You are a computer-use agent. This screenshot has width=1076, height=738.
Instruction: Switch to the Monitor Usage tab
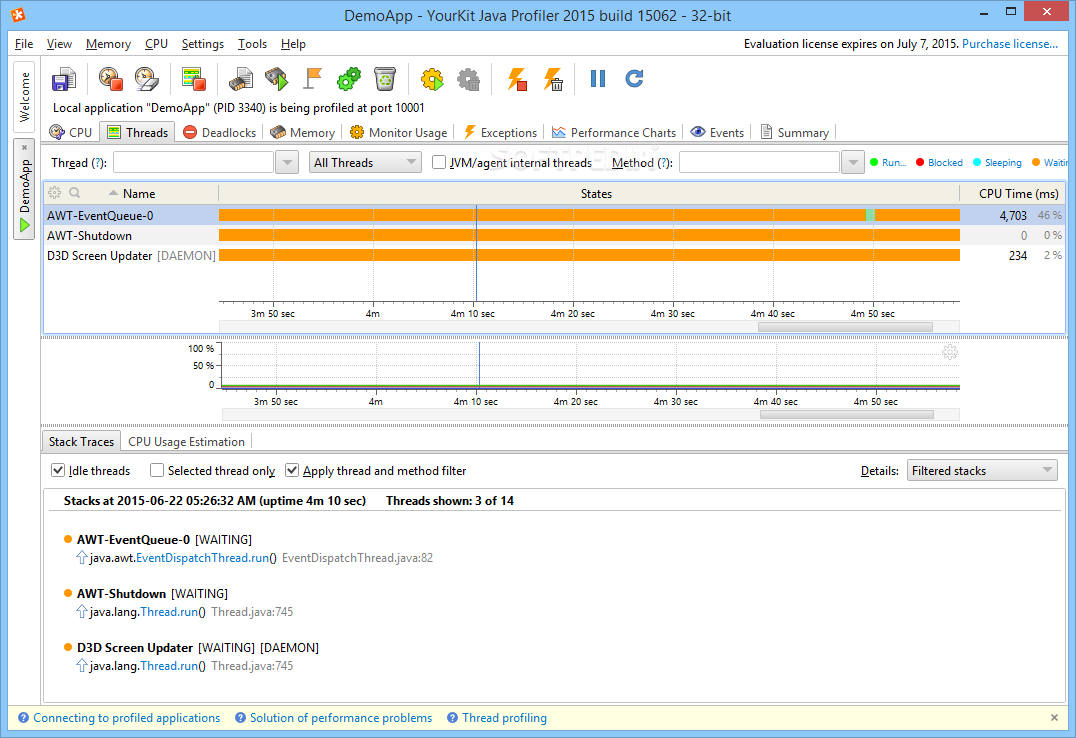coord(399,132)
